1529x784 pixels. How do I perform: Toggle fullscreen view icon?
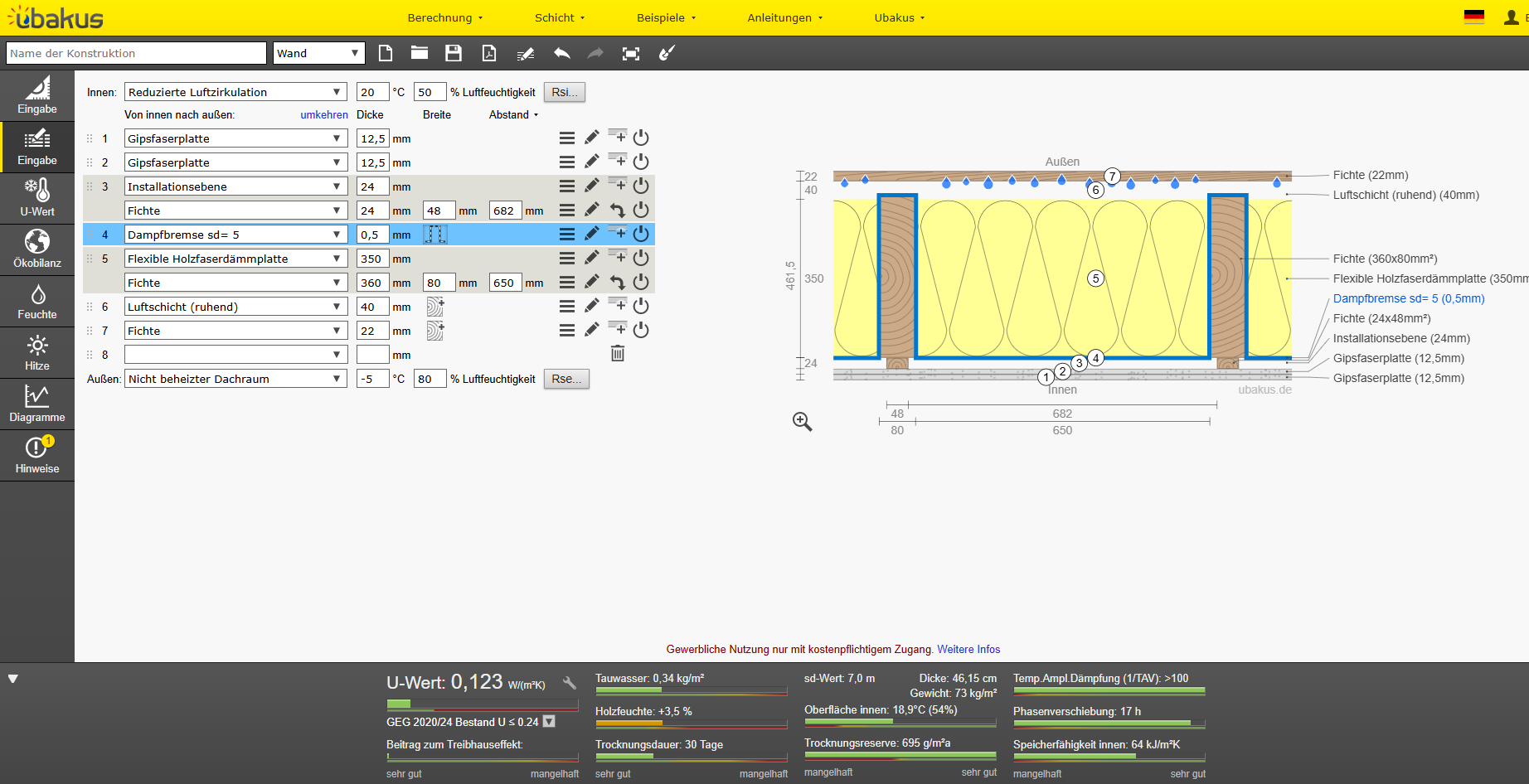[631, 53]
